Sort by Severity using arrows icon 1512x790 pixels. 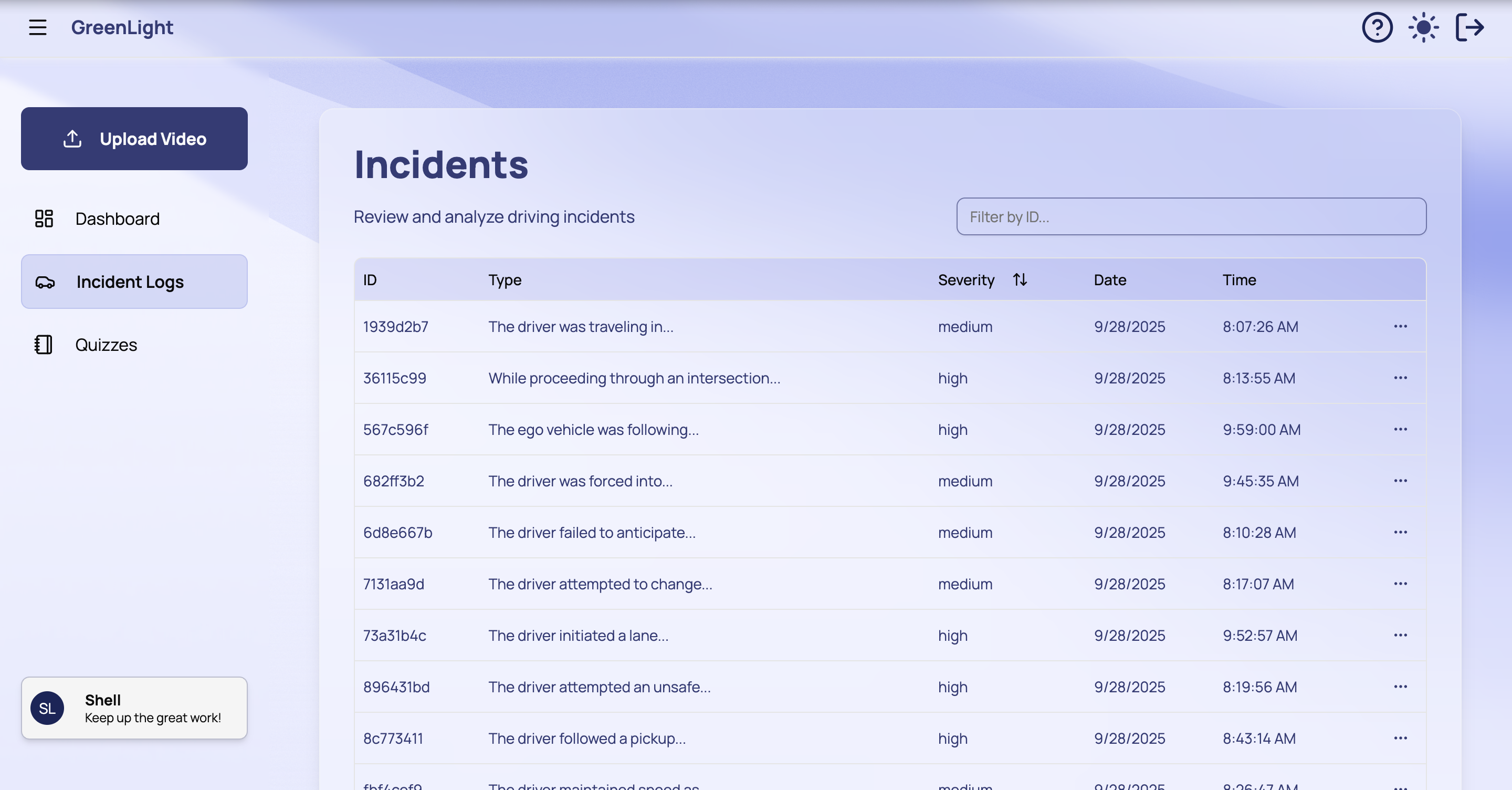(1020, 279)
